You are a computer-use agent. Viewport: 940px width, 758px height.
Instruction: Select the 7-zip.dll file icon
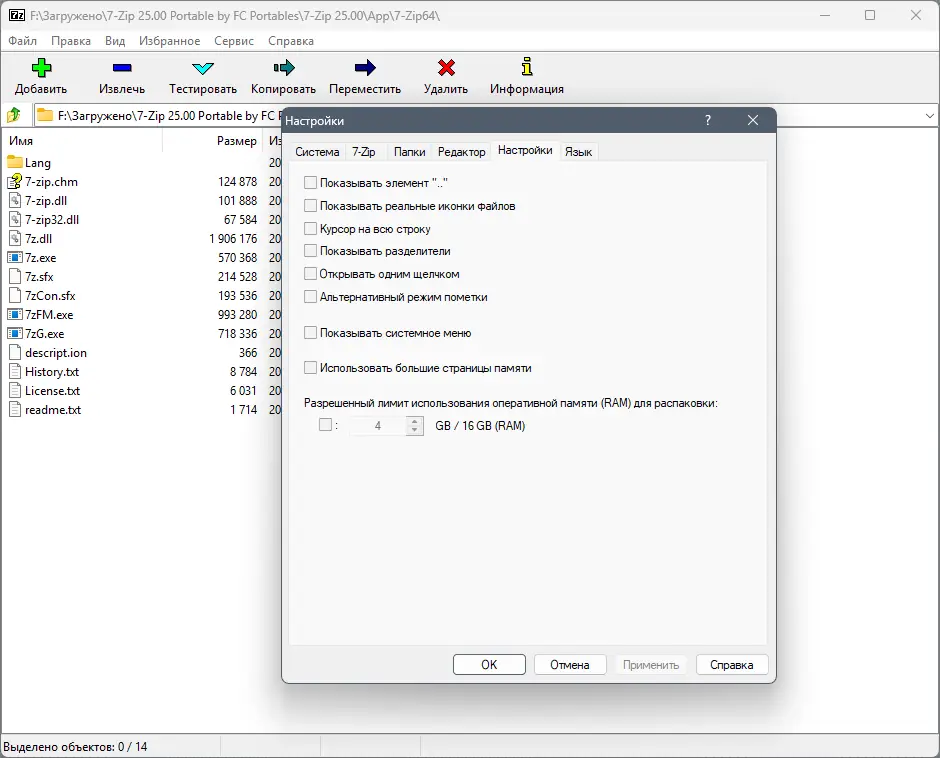(15, 200)
